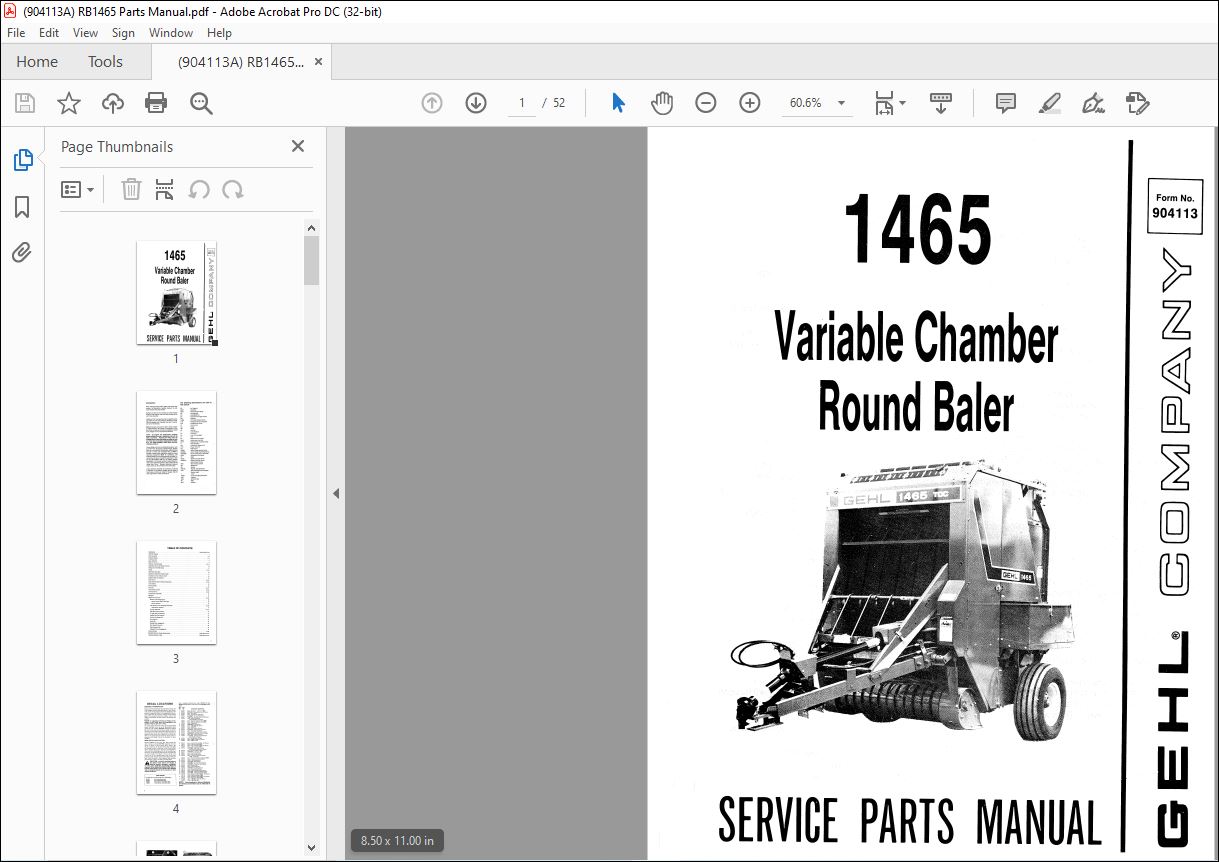Open the File menu
The width and height of the screenshot is (1219, 862).
(16, 33)
